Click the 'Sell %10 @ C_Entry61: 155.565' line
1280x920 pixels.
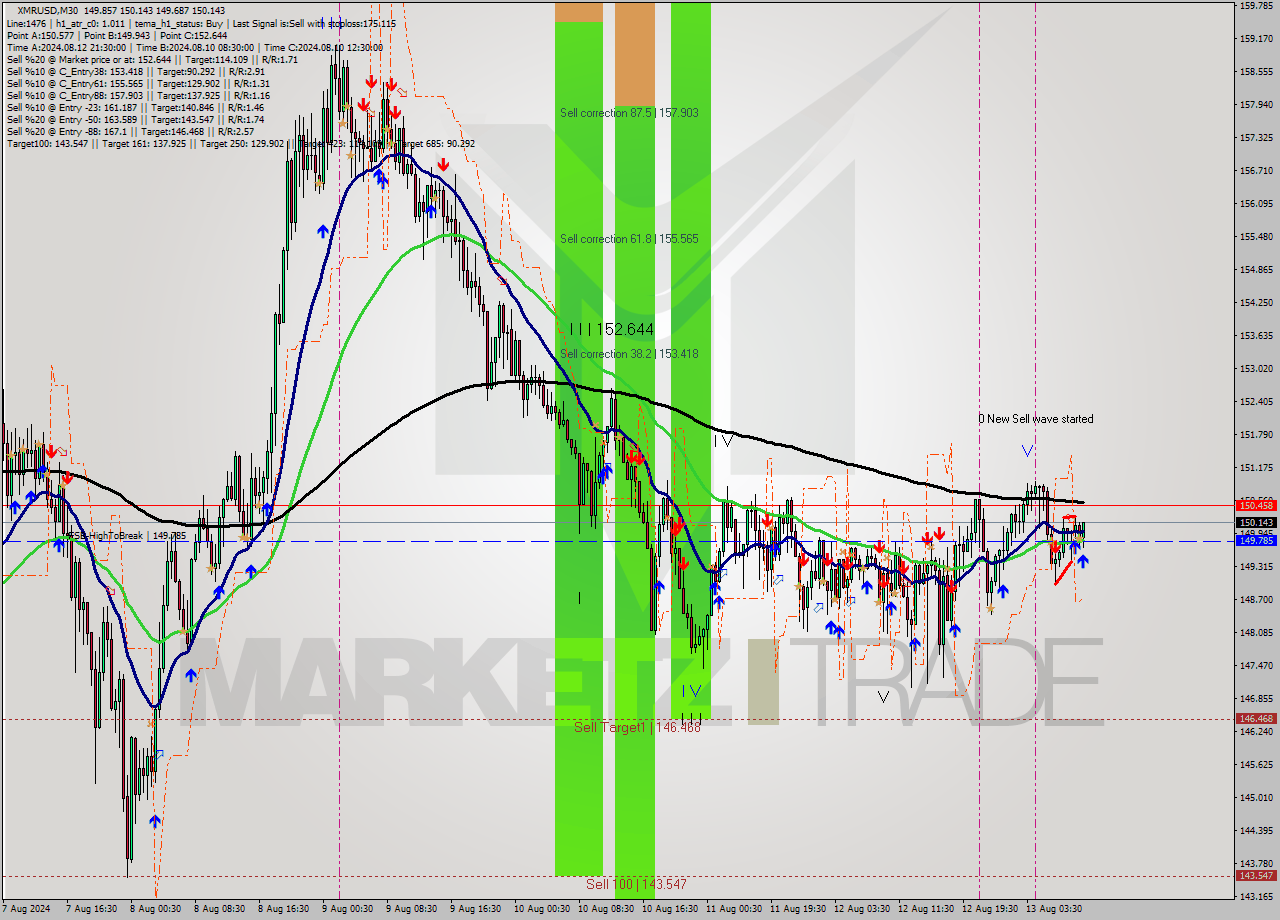coord(138,84)
